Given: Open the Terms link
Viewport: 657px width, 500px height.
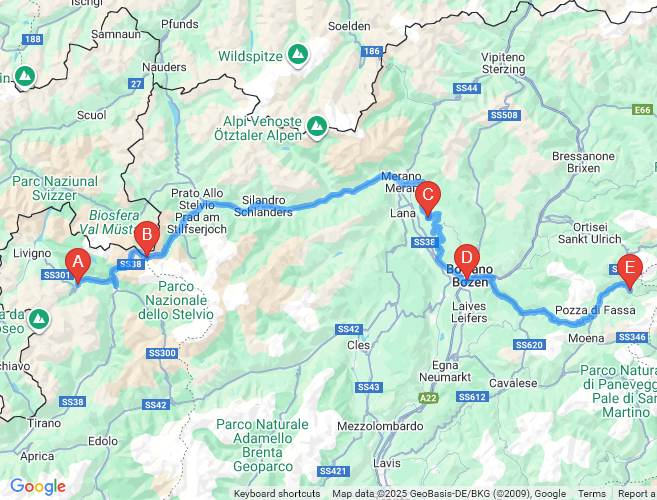Looking at the screenshot, I should [x=592, y=494].
